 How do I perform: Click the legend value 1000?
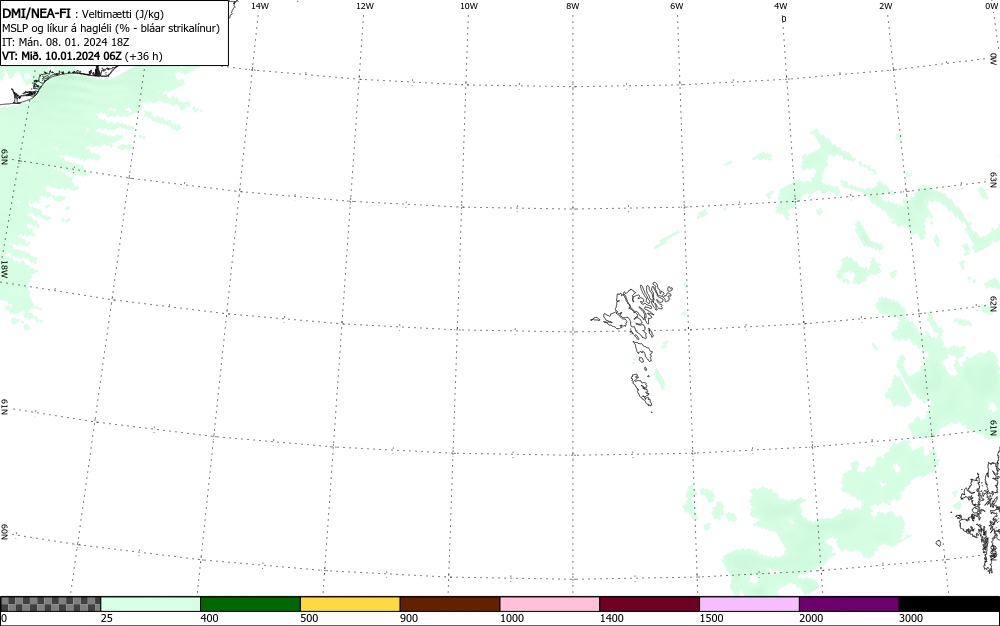click(x=512, y=618)
